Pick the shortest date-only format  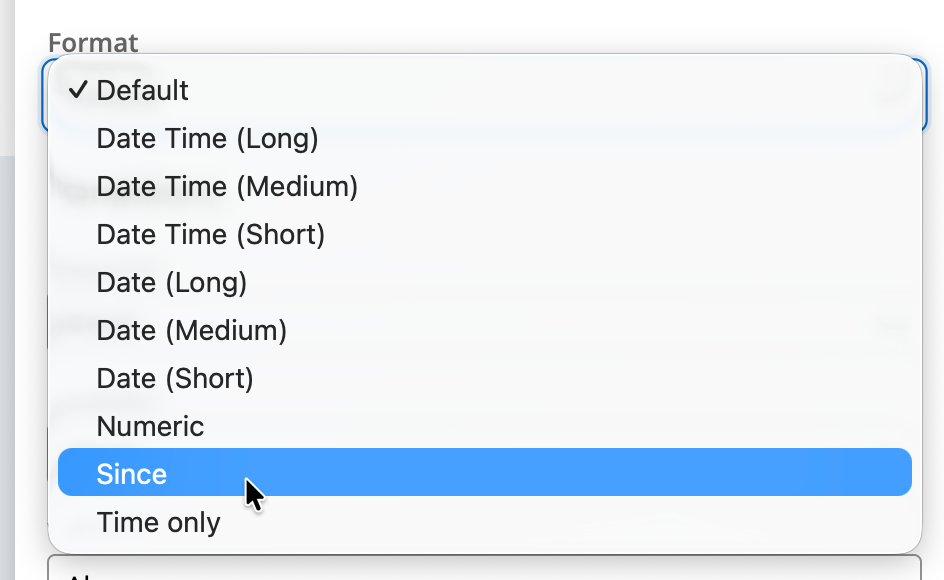click(175, 378)
